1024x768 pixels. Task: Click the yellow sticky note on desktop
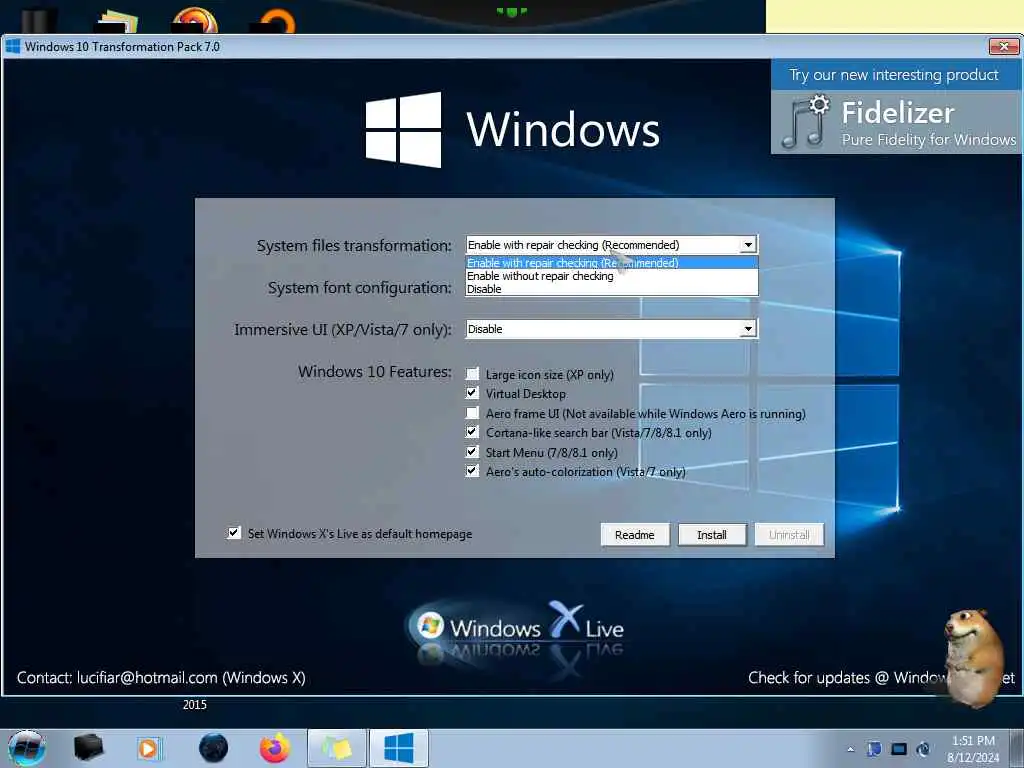pos(895,16)
